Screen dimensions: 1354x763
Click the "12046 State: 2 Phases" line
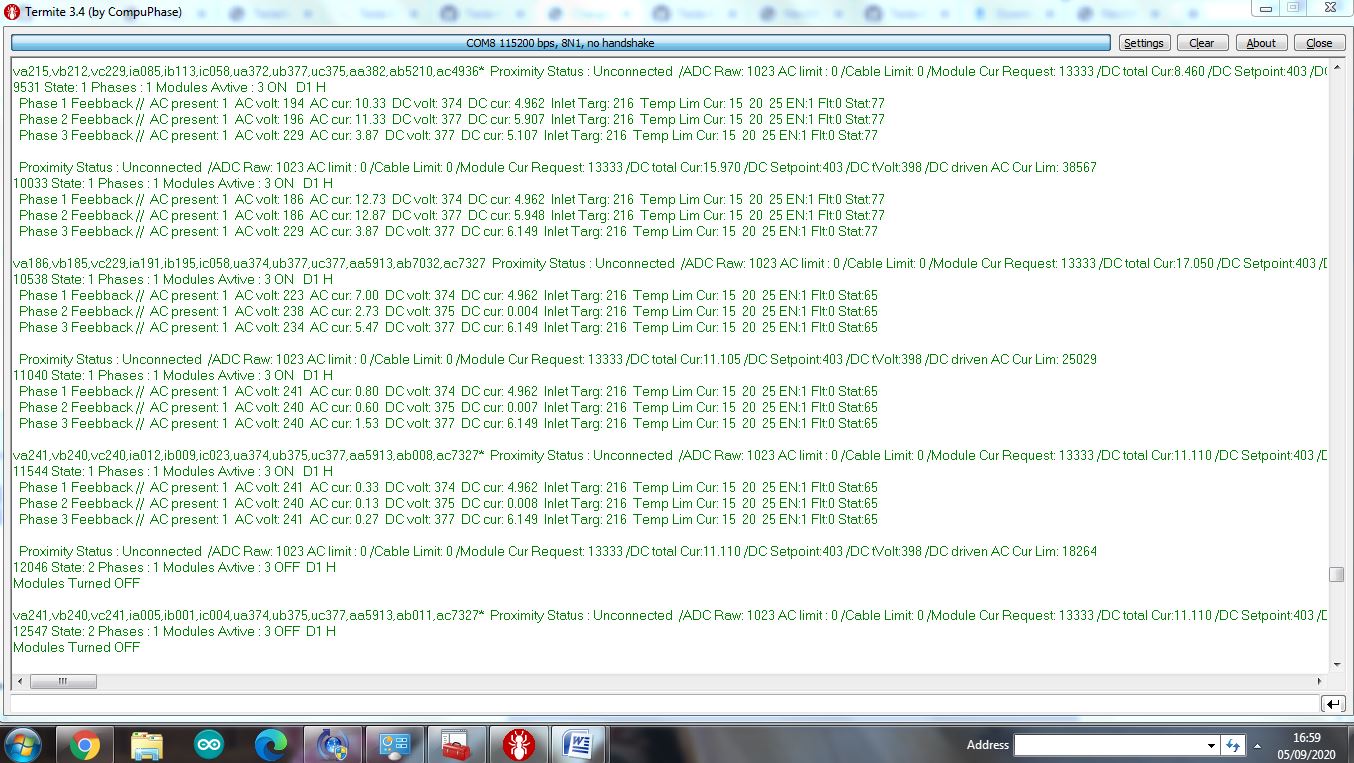[174, 567]
